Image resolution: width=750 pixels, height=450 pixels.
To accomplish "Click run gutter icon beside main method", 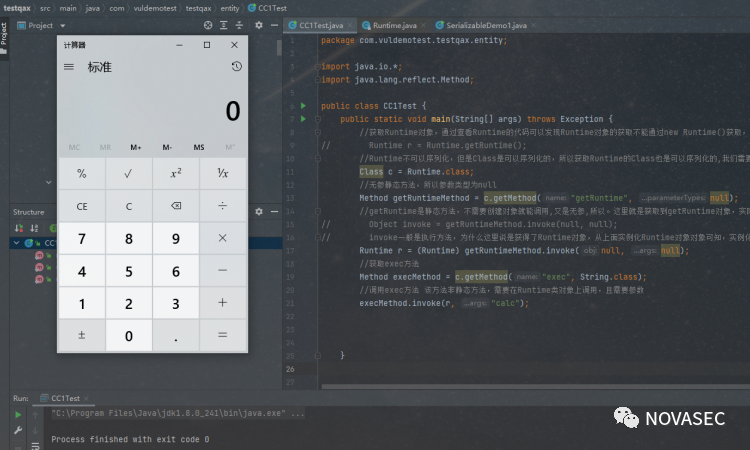I will pyautogui.click(x=303, y=119).
